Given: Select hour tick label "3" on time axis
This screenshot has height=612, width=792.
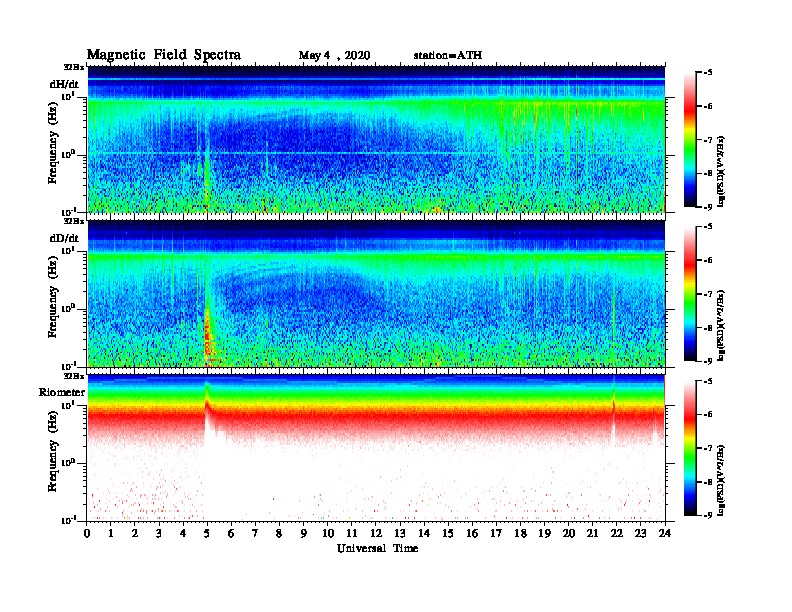Looking at the screenshot, I should [x=159, y=533].
